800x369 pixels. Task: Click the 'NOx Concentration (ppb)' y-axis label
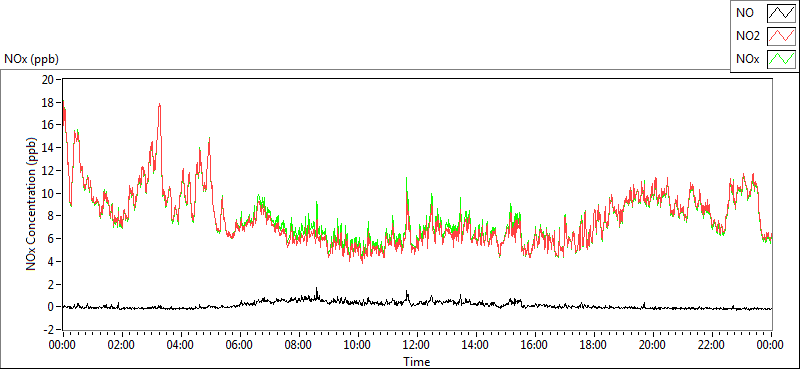coord(32,203)
